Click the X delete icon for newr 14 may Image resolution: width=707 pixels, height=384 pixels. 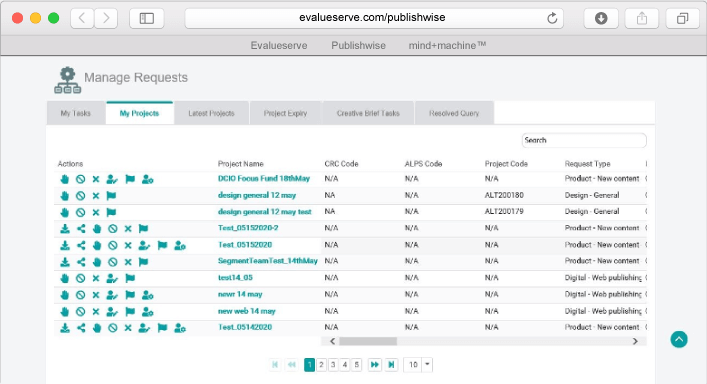pyautogui.click(x=96, y=295)
